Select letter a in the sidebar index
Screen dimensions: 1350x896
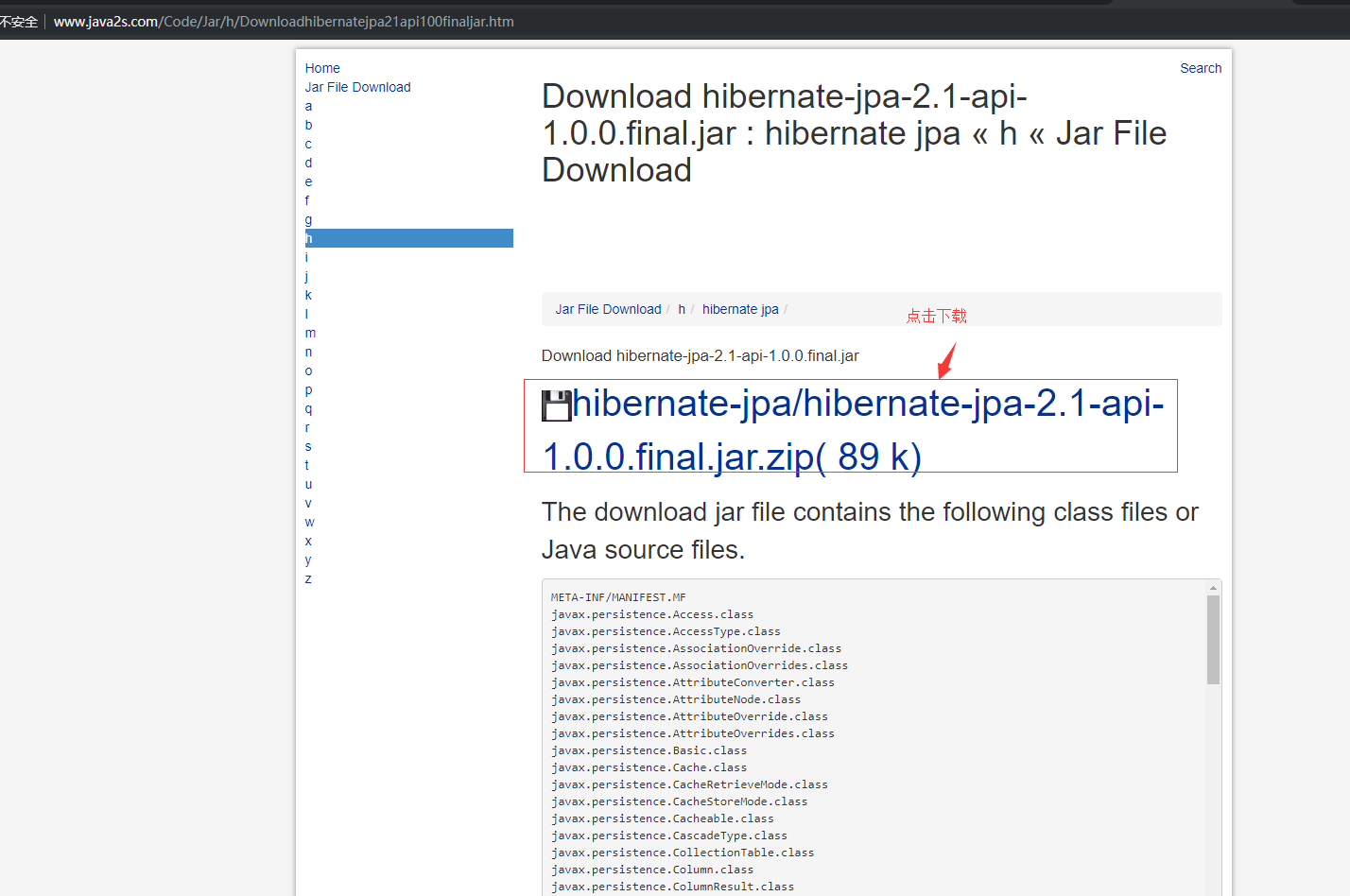coord(308,105)
